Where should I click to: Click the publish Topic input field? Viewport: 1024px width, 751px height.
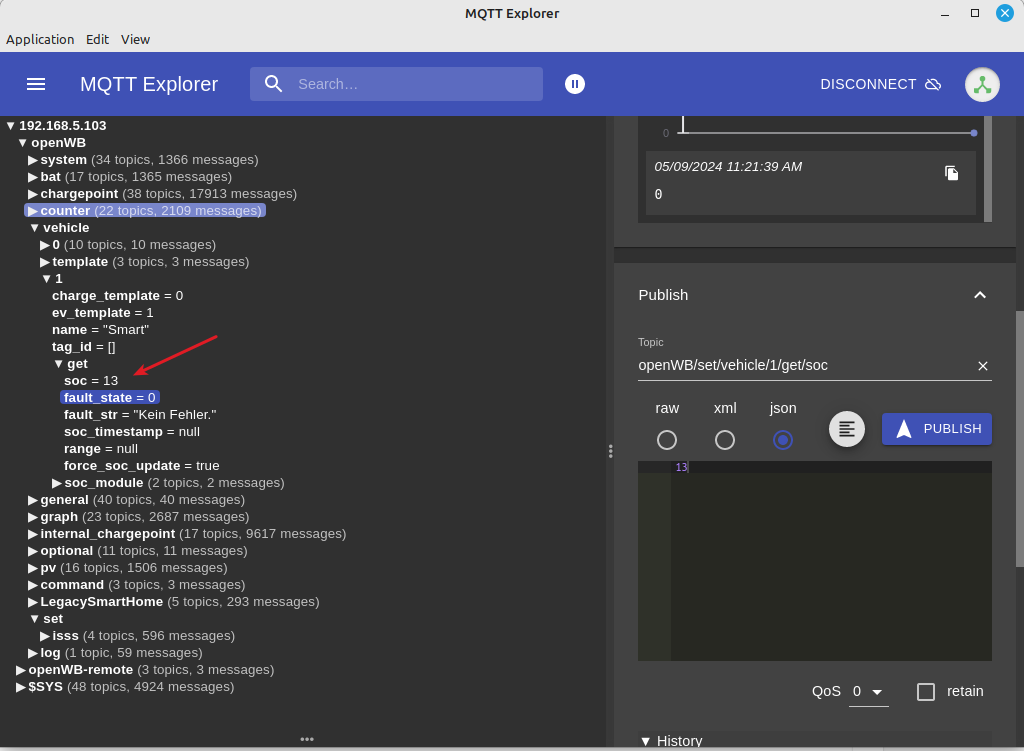coord(805,366)
